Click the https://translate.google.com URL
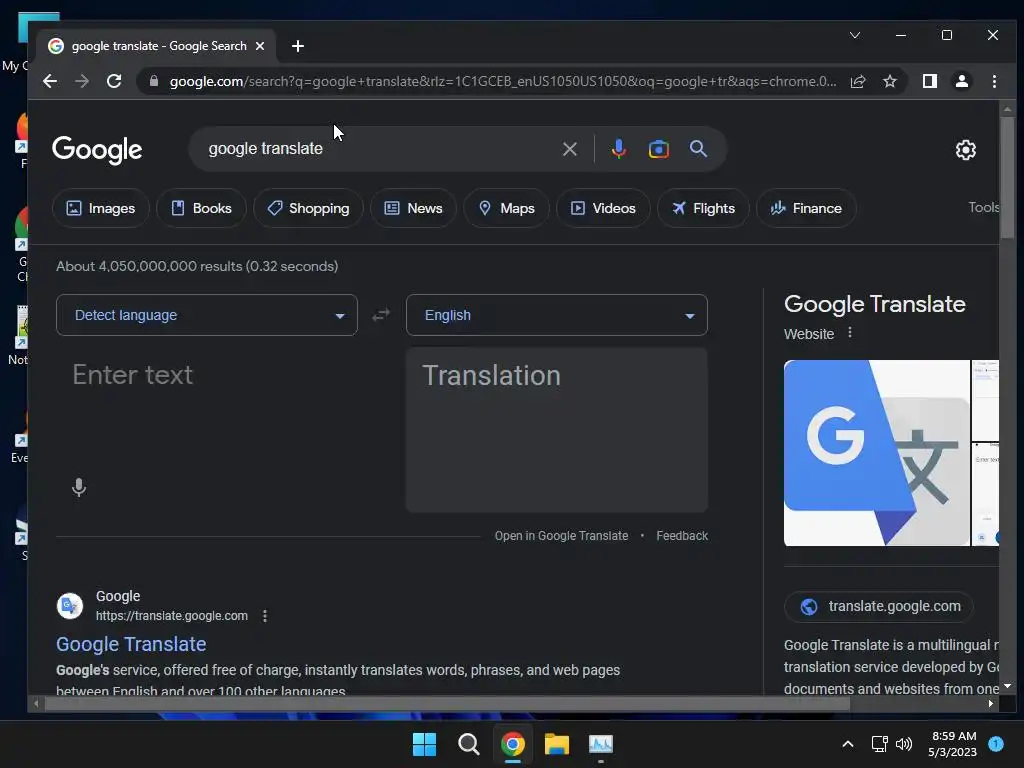Screen dimensions: 1024x768 tap(172, 616)
